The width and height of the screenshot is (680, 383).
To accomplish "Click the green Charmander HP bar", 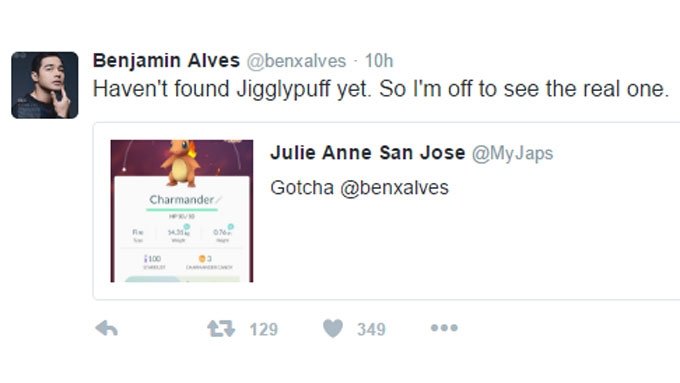I will pyautogui.click(x=182, y=210).
